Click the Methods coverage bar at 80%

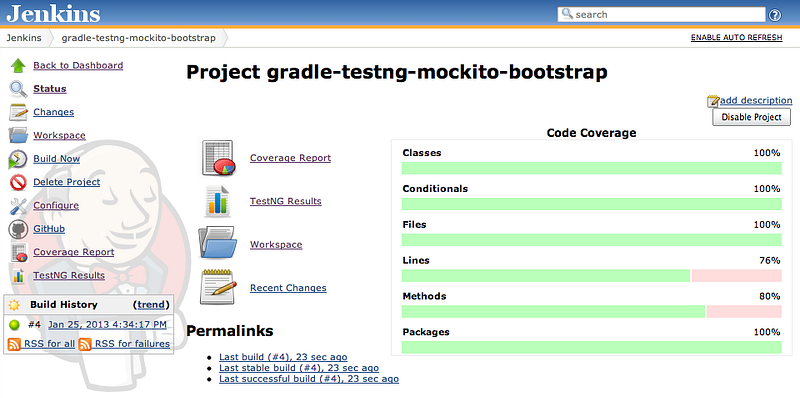pos(592,311)
